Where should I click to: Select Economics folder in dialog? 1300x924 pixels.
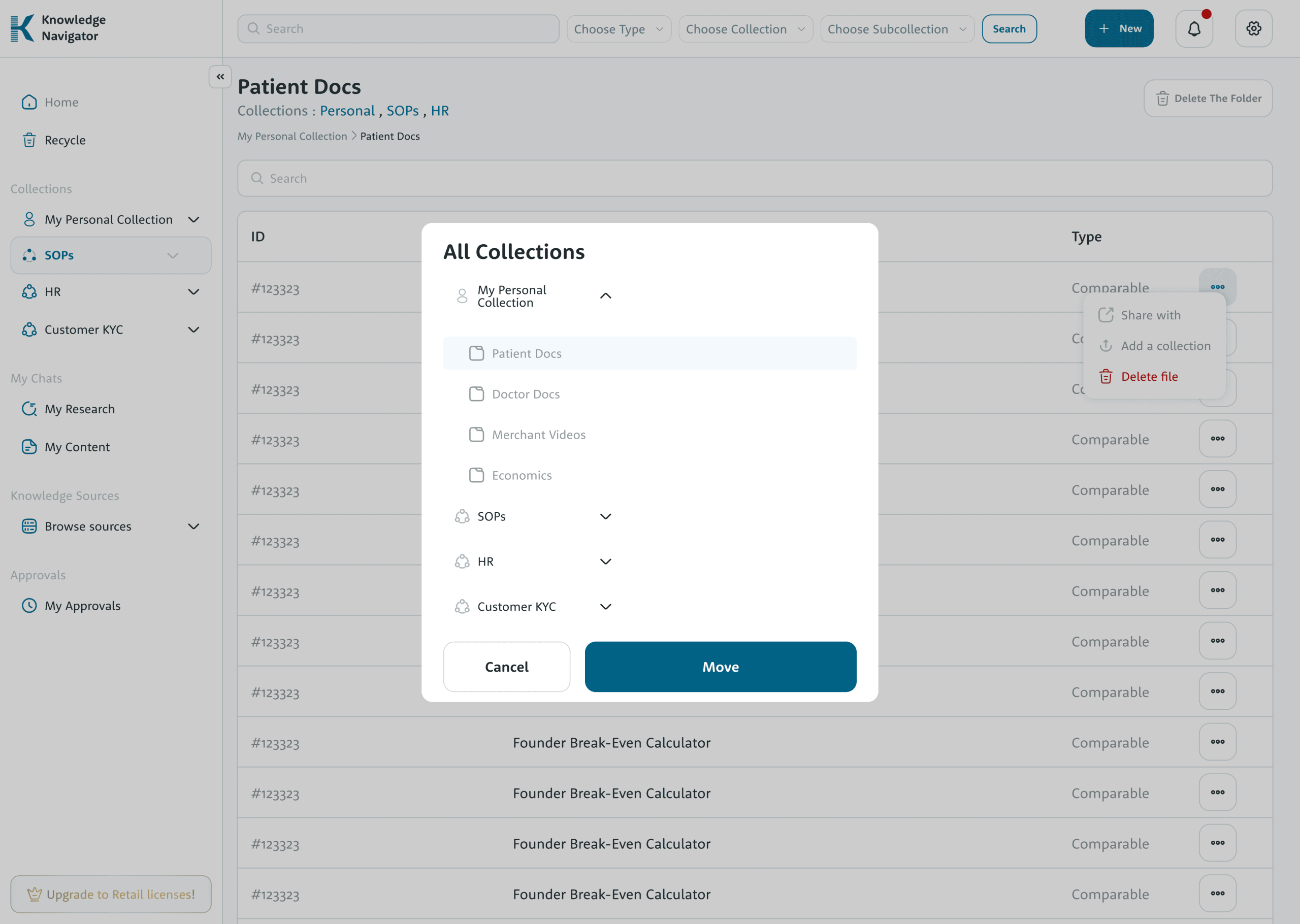tap(521, 475)
